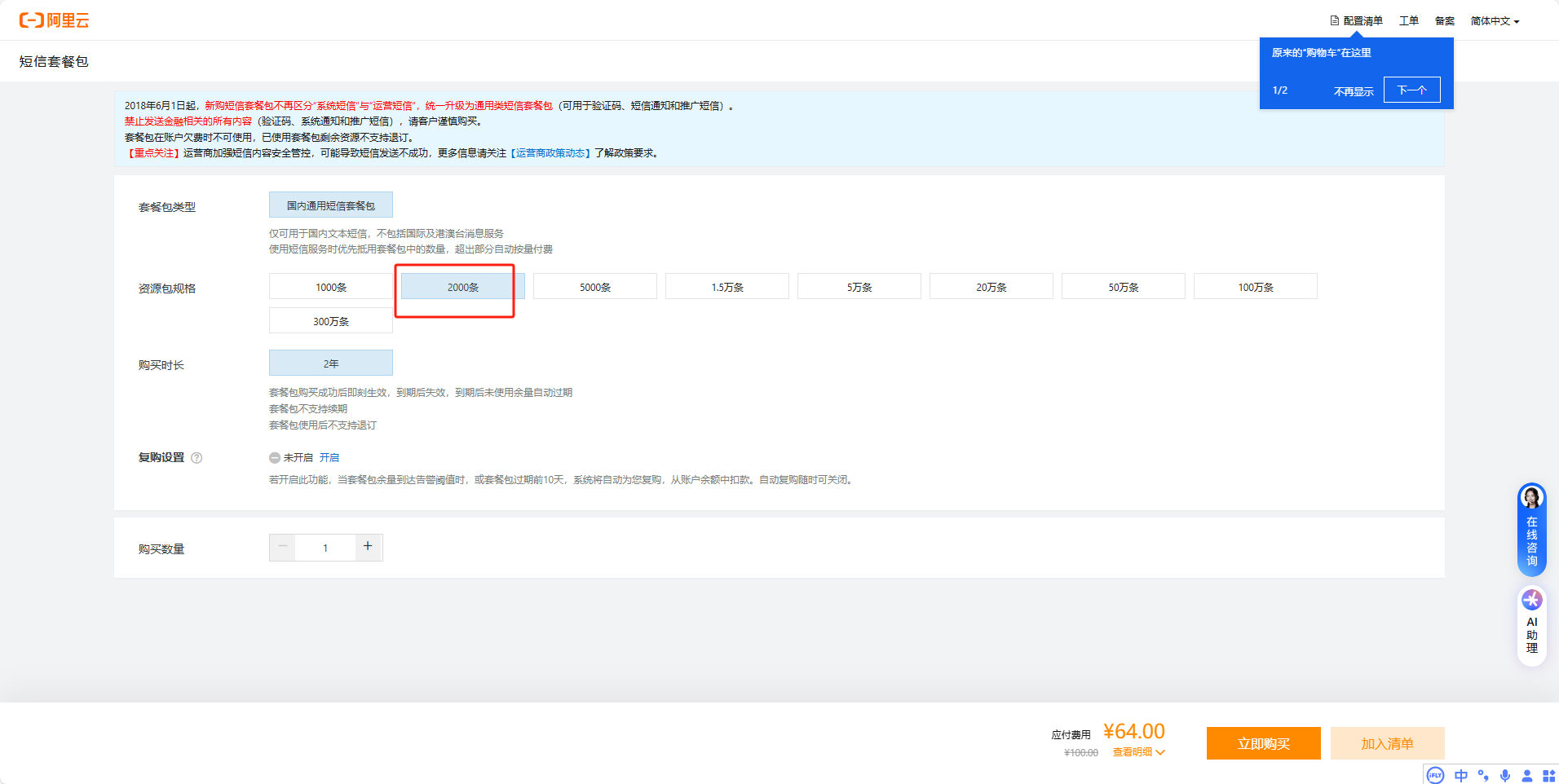Image resolution: width=1559 pixels, height=784 pixels.
Task: Click the 购买时长 label
Action: (161, 365)
